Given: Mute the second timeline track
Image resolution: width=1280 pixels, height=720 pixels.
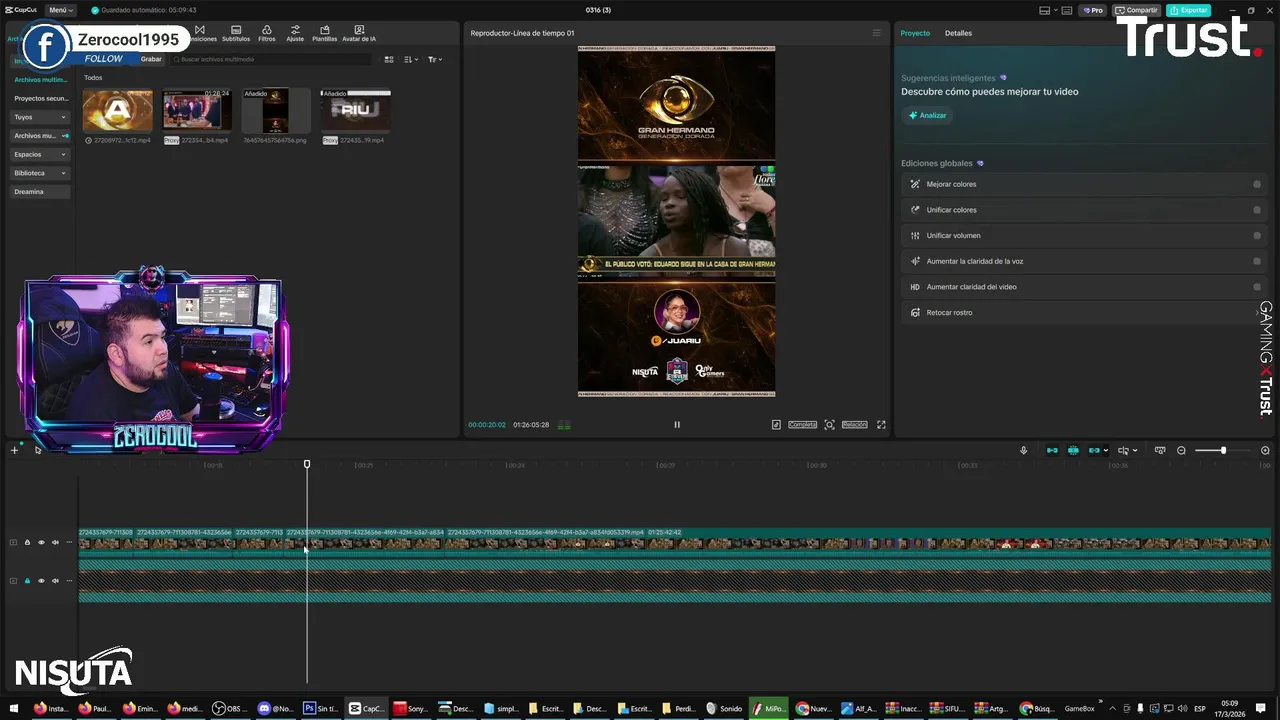Looking at the screenshot, I should point(55,580).
